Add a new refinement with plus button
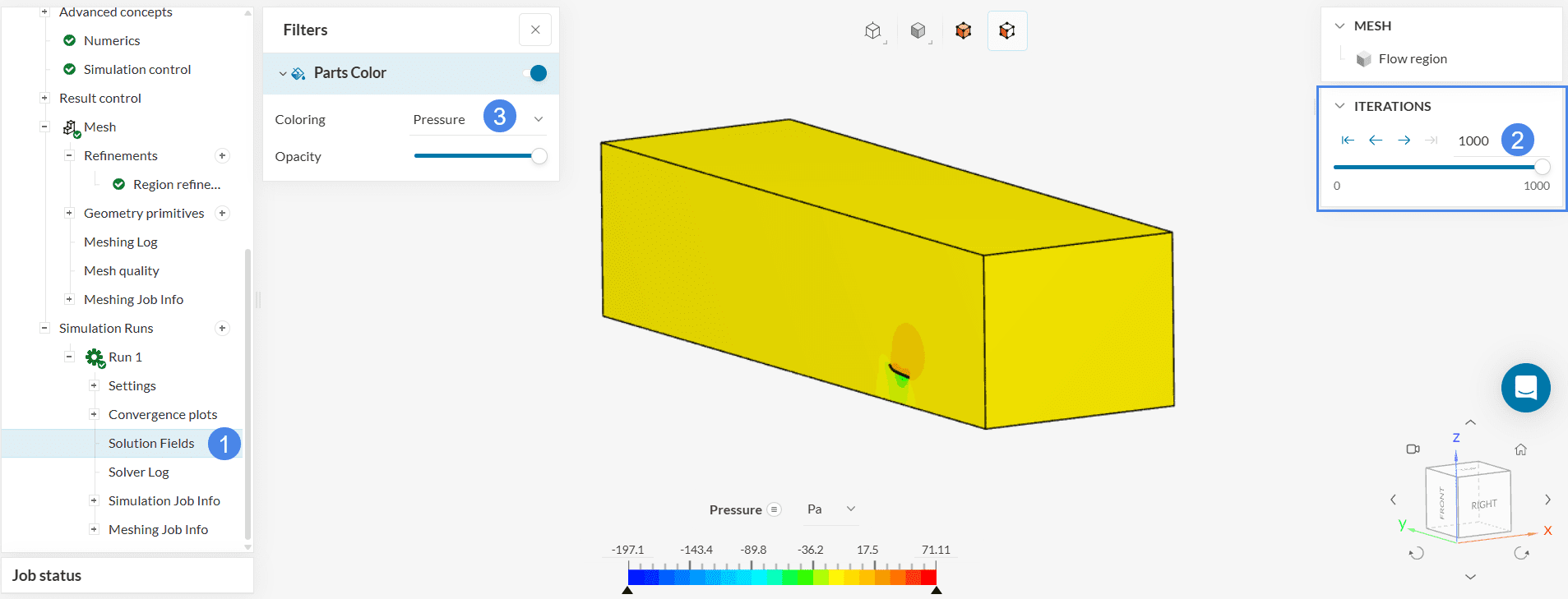The height and width of the screenshot is (599, 1568). [x=222, y=156]
